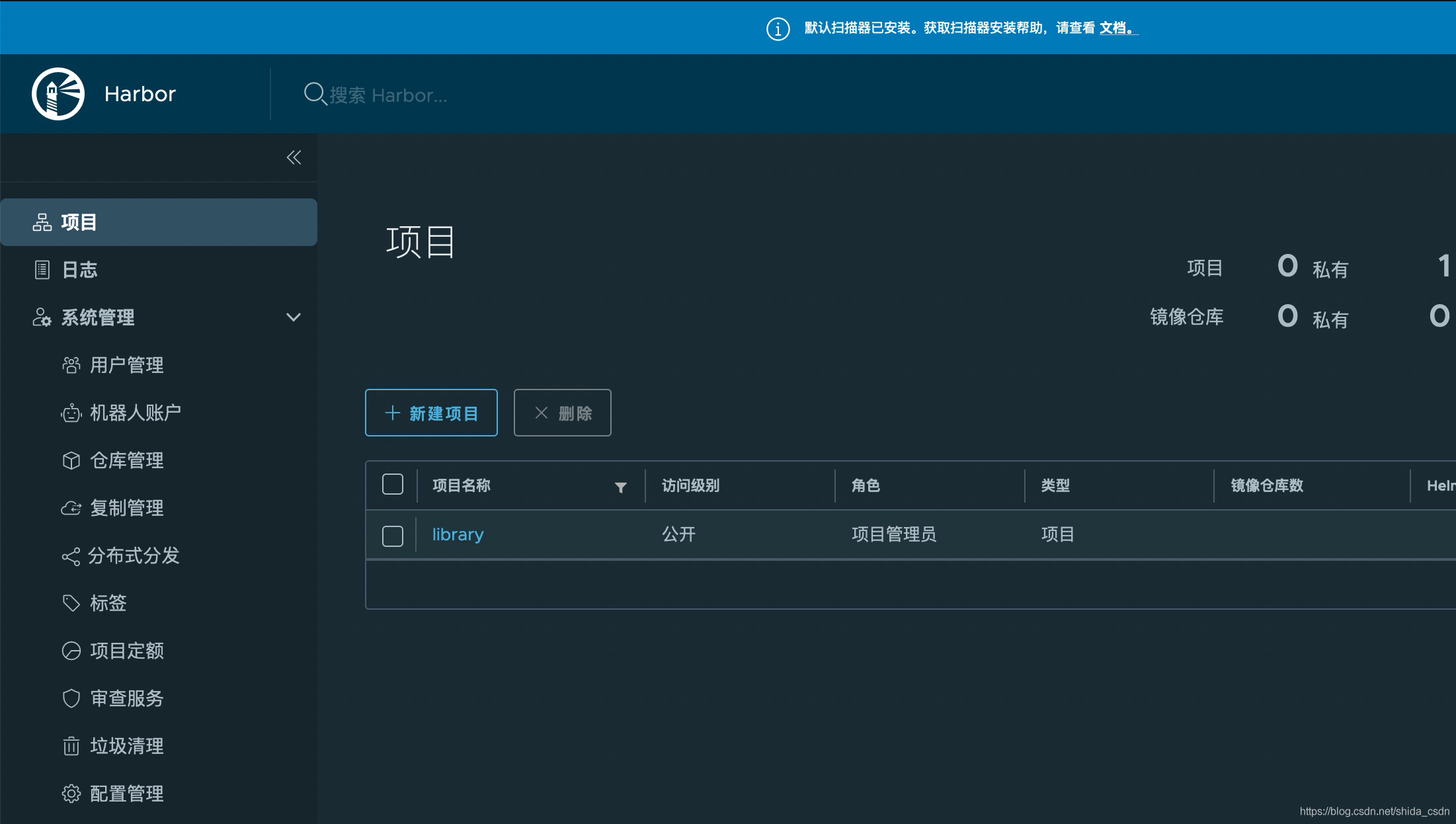Switch to 日志 logs section
The width and height of the screenshot is (1456, 824).
[79, 268]
